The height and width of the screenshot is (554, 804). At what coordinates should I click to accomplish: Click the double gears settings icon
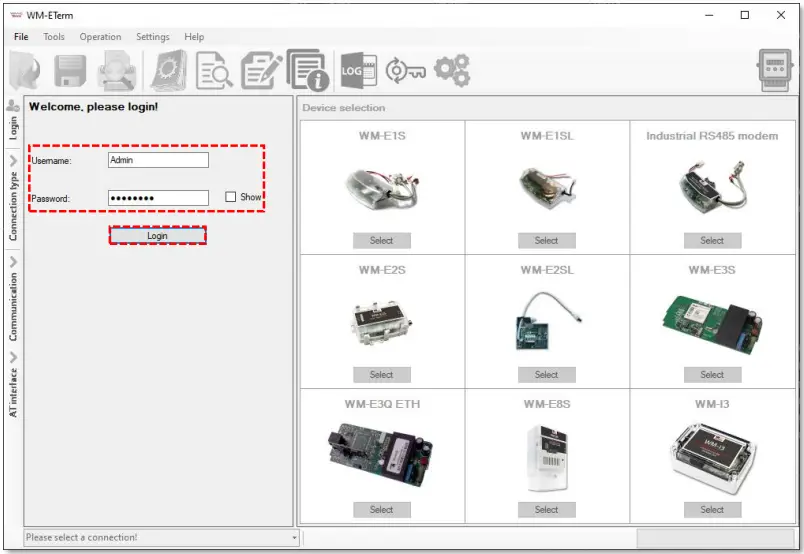coord(452,70)
